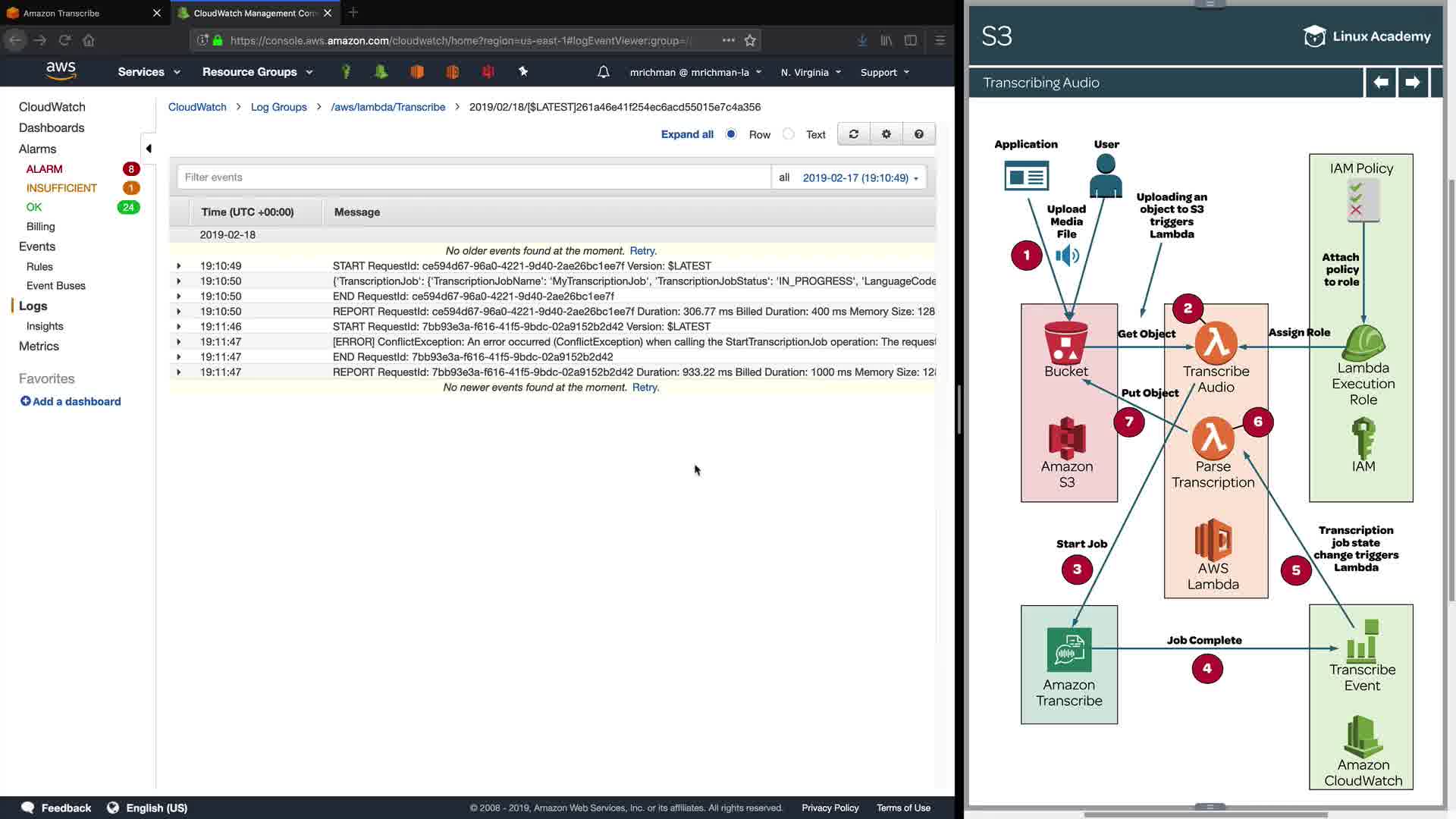The image size is (1456, 819).
Task: Open the notifications bell icon
Action: pyautogui.click(x=603, y=72)
